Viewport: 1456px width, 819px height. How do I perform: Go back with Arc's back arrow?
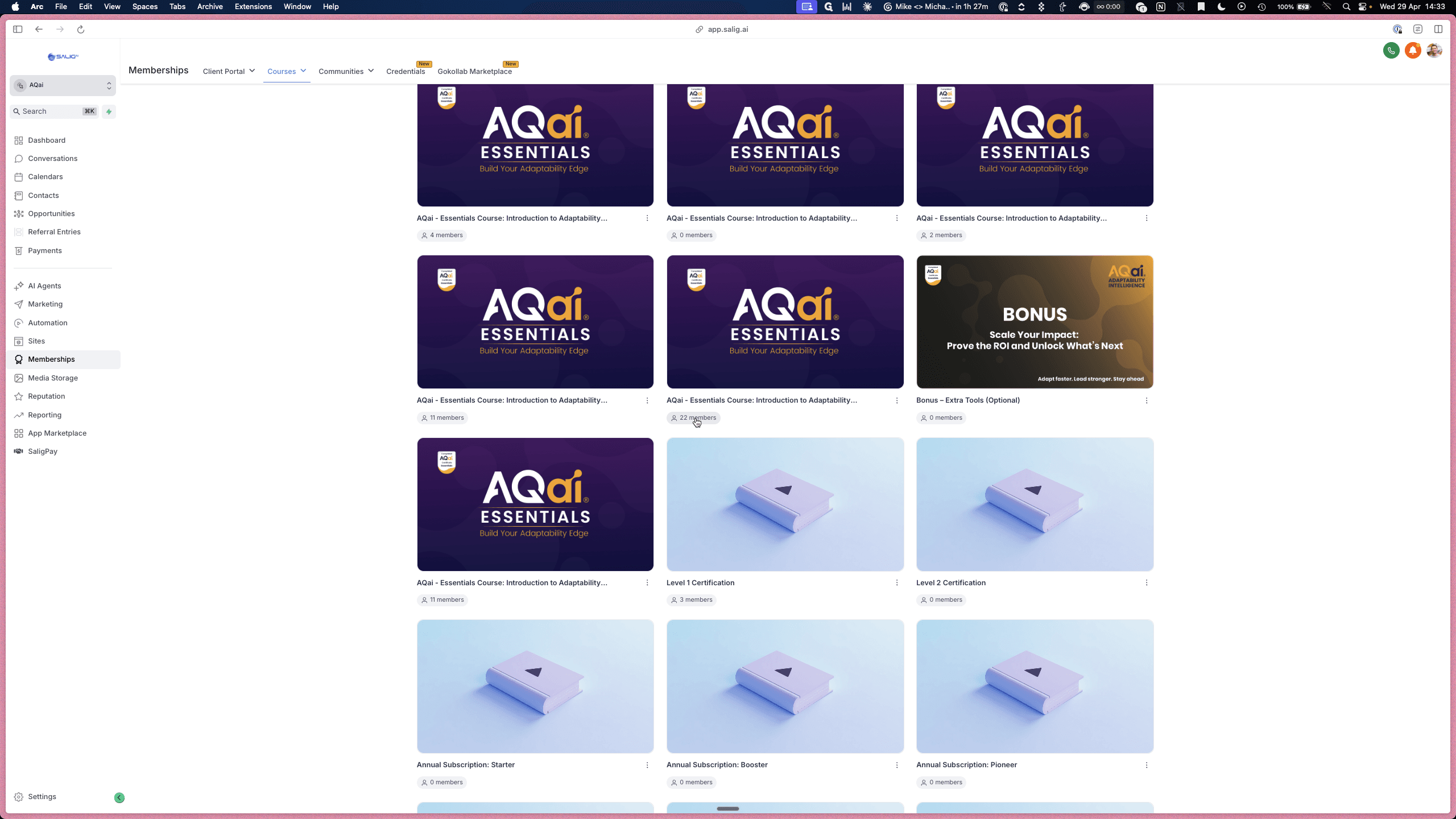pyautogui.click(x=39, y=30)
